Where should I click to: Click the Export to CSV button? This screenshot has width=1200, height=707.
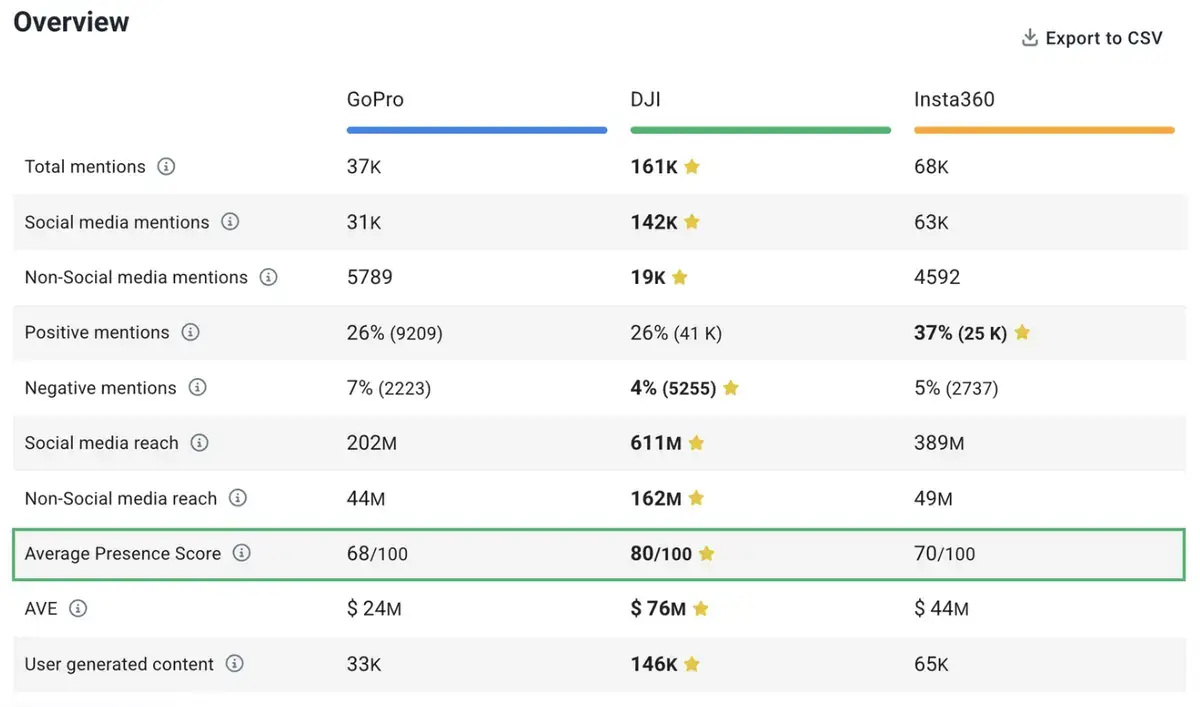[1103, 37]
